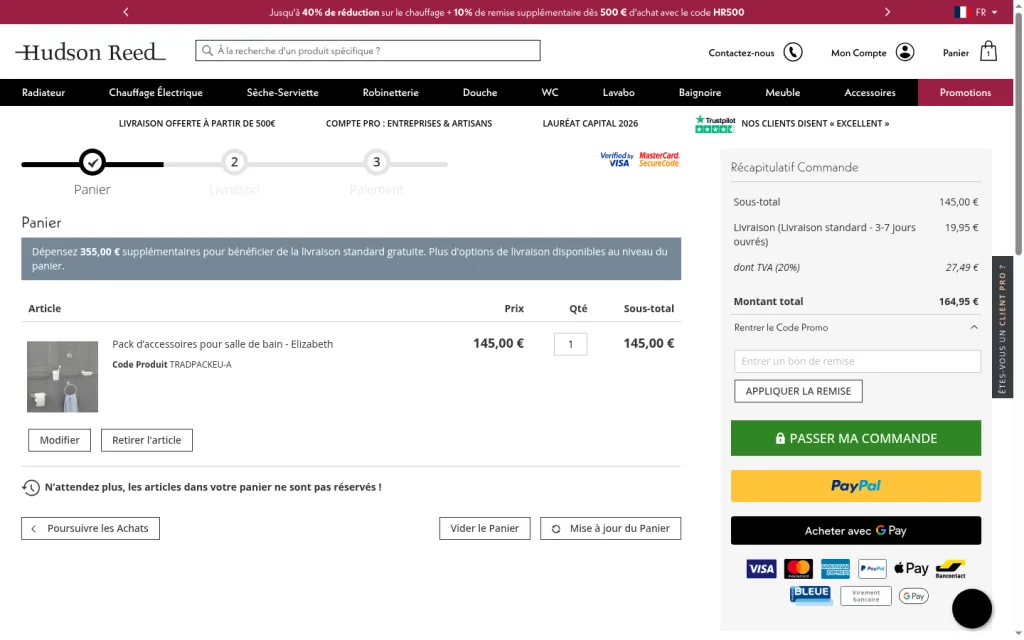Open the Sèche-Serviette menu
The height and width of the screenshot is (640, 1024).
click(x=282, y=93)
